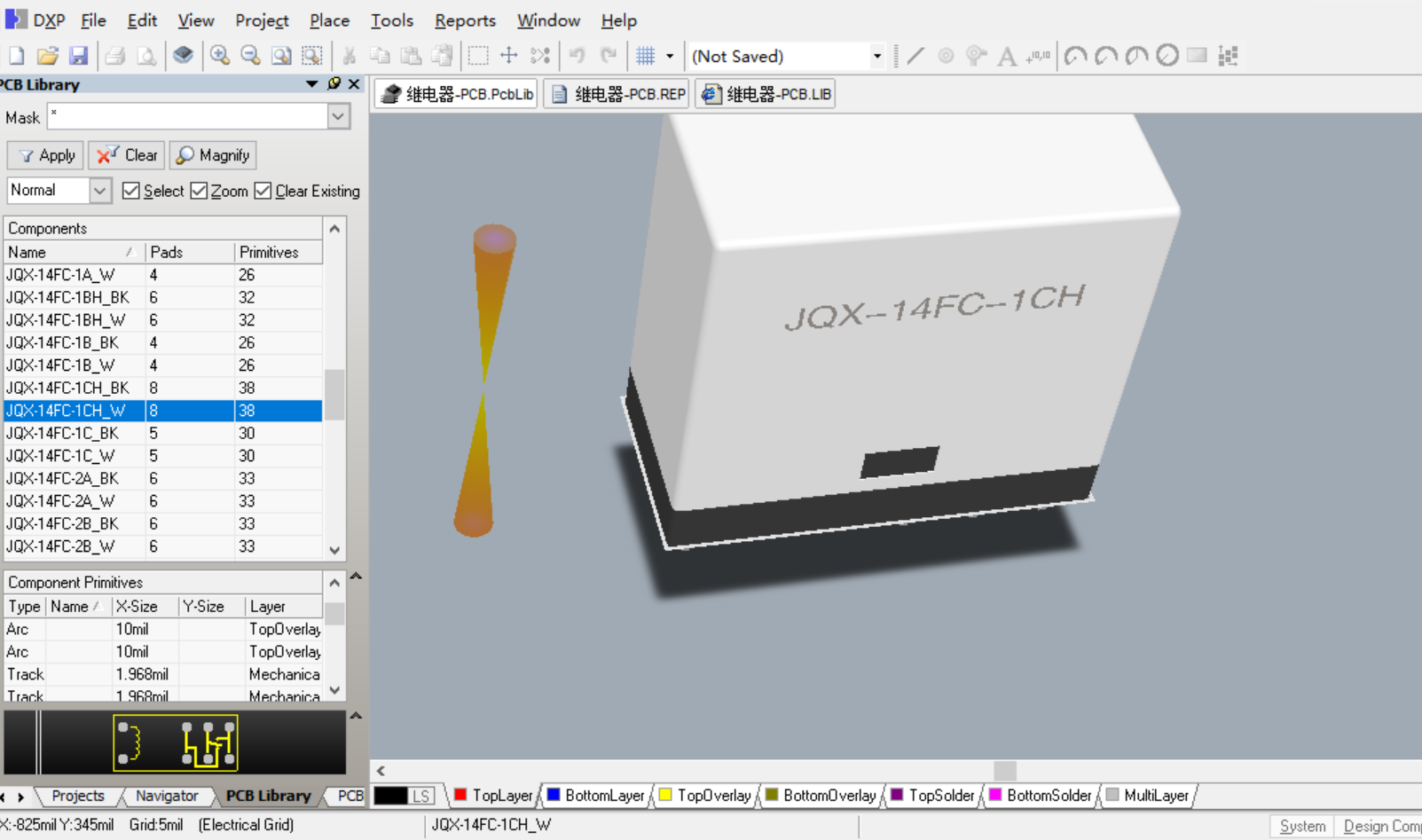Open the Place menu
The image size is (1422, 840).
coord(329,20)
